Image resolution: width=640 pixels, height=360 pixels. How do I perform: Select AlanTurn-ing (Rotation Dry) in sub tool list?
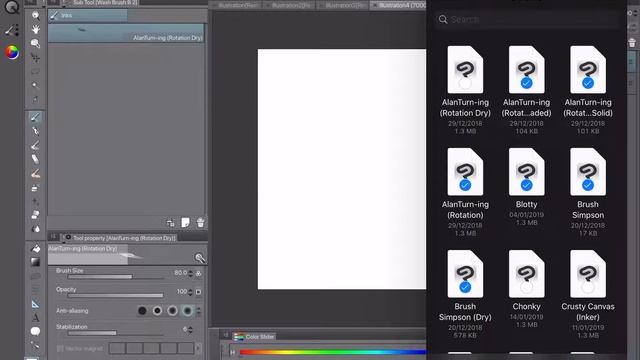pyautogui.click(x=126, y=33)
